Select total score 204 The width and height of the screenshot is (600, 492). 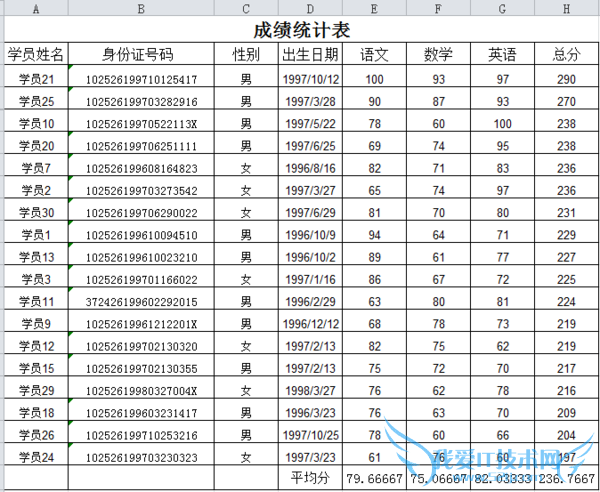click(x=566, y=431)
